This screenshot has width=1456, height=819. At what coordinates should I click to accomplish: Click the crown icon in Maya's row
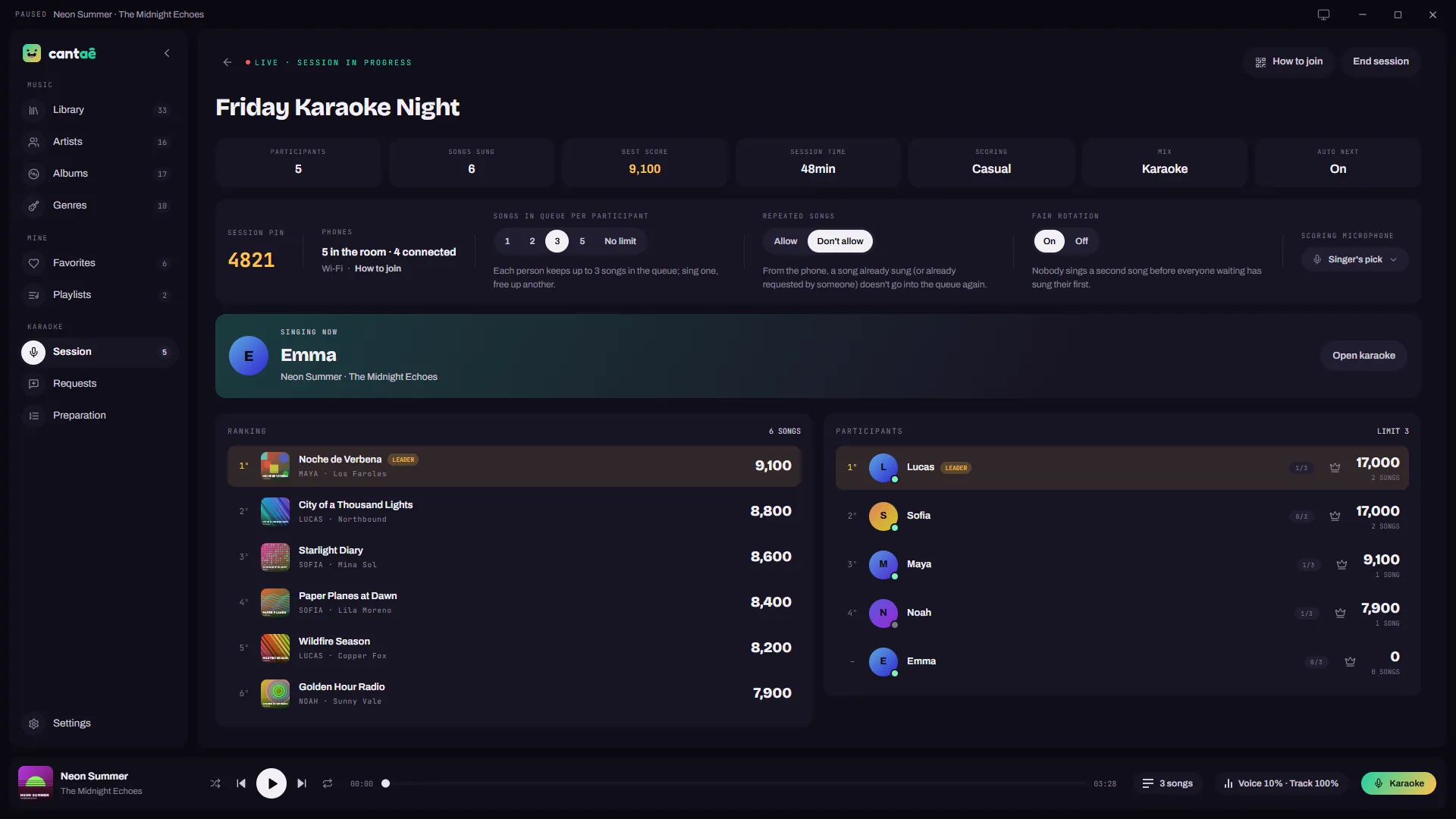coord(1341,565)
